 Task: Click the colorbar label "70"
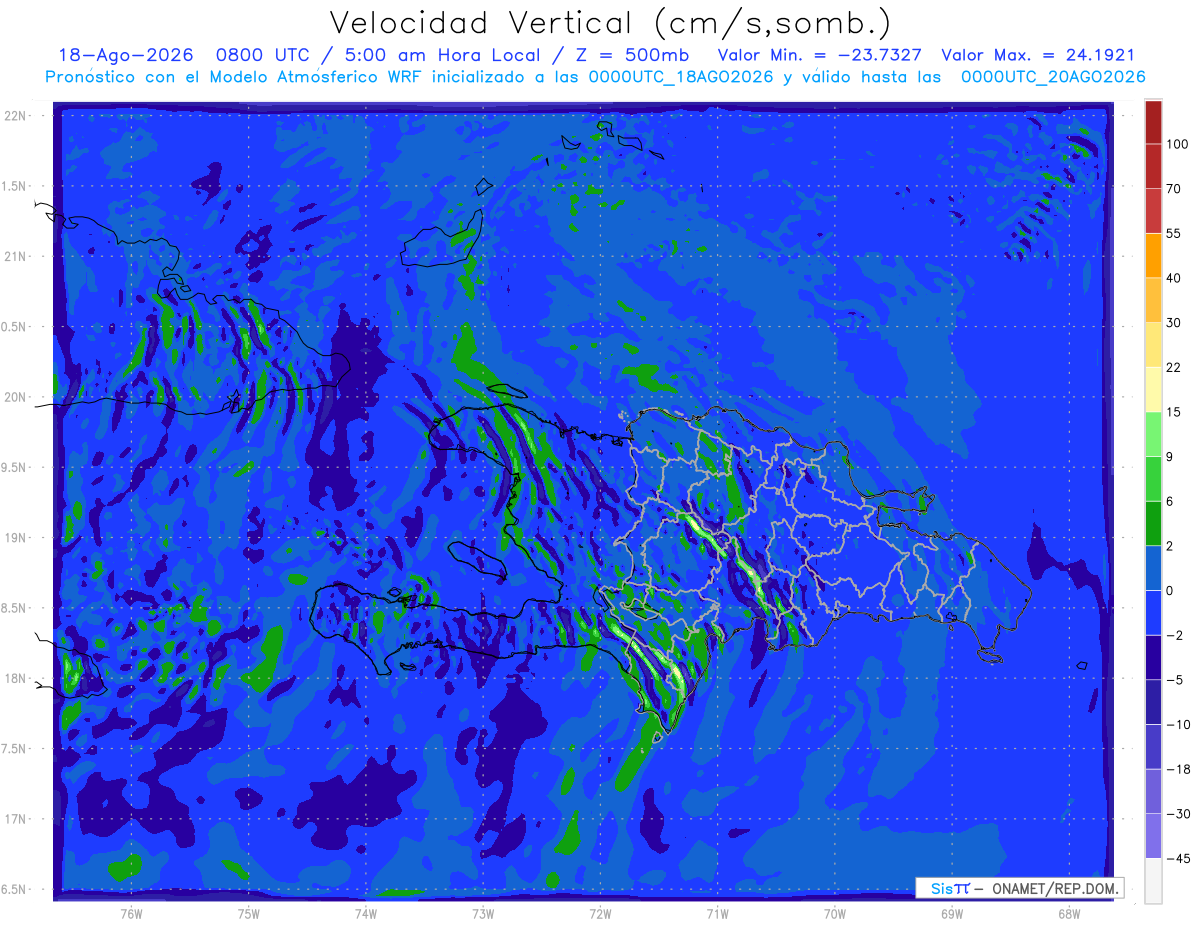tap(1175, 189)
